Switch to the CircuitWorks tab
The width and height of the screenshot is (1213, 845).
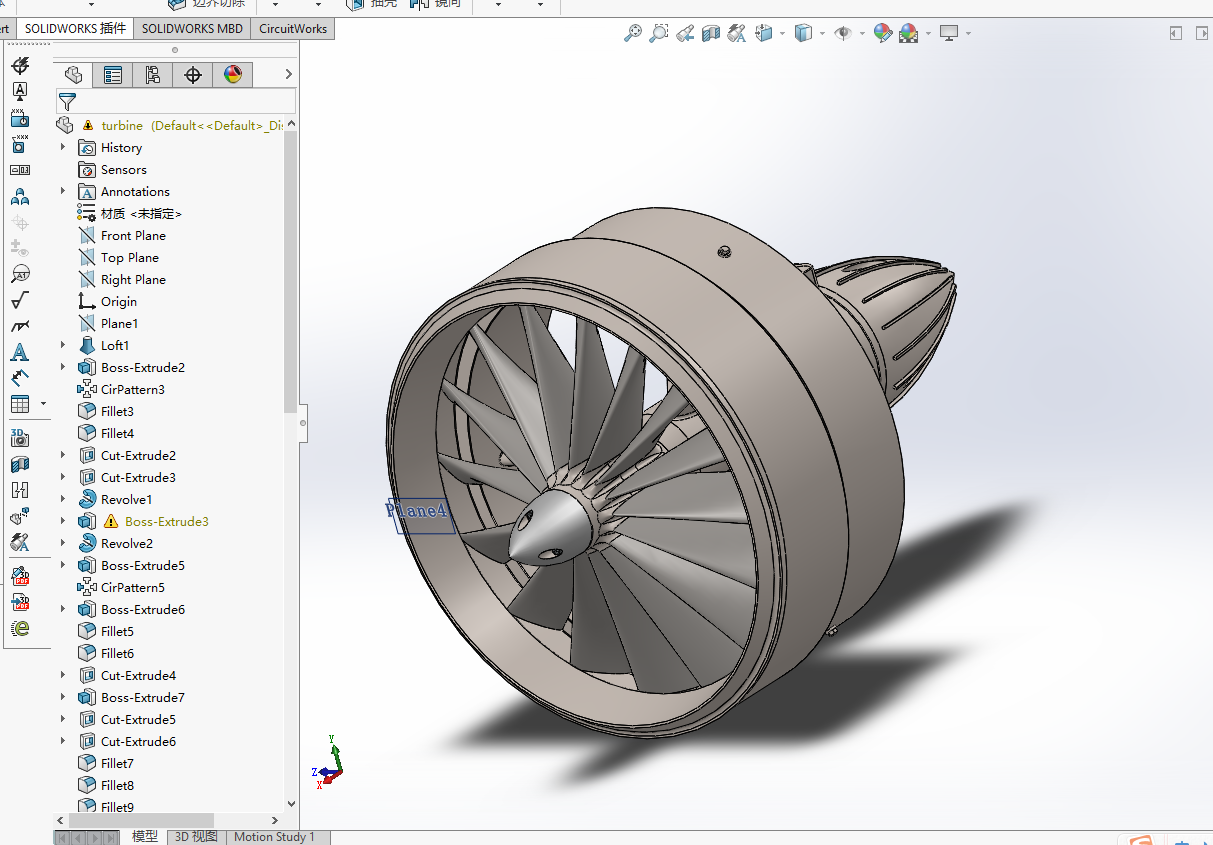click(x=293, y=28)
